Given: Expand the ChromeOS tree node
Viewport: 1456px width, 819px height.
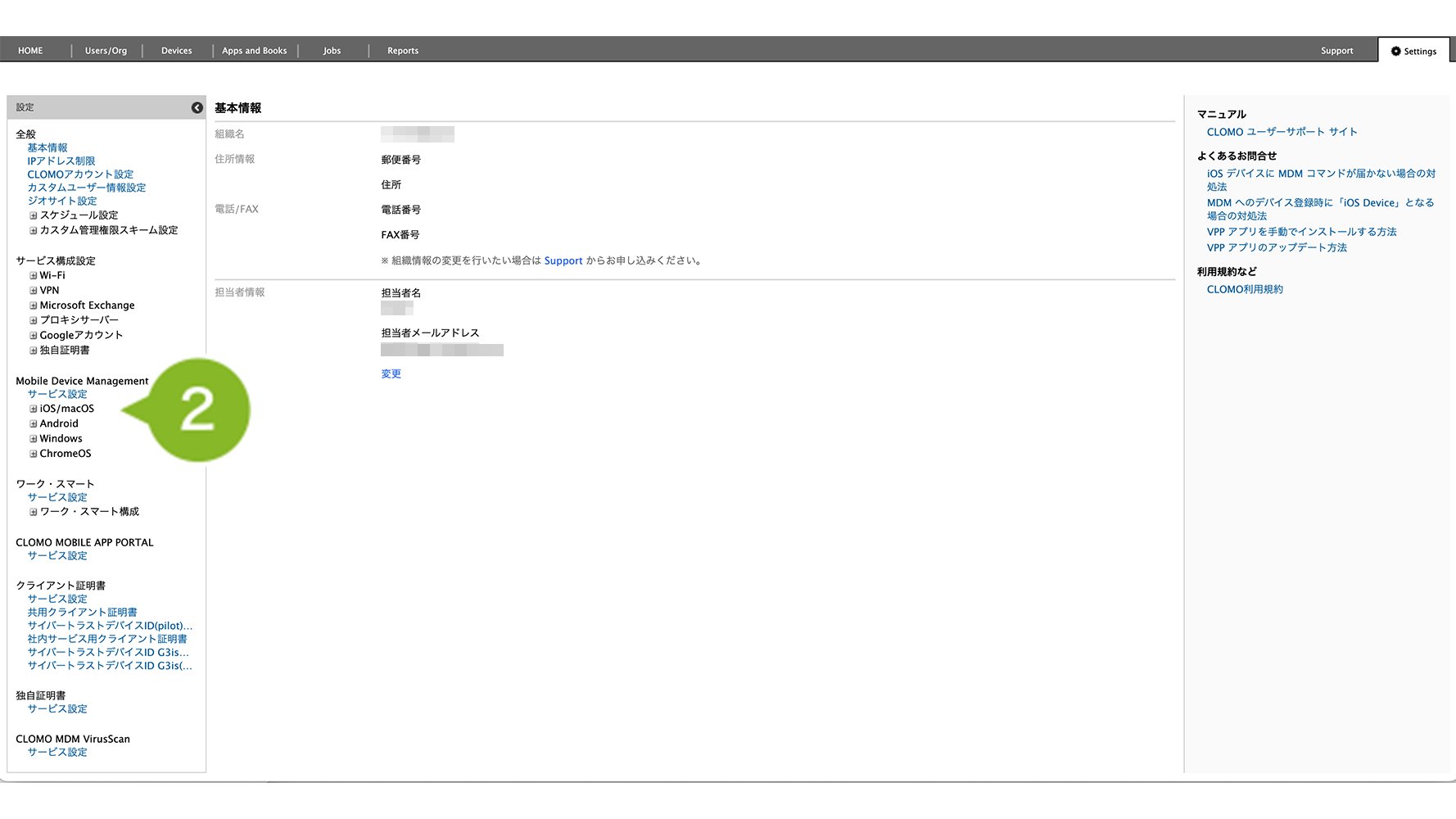Looking at the screenshot, I should click(x=34, y=454).
